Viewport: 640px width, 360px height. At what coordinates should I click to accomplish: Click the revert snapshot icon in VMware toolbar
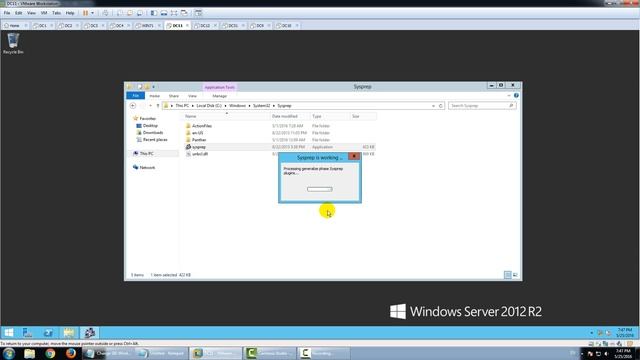[x=130, y=13]
